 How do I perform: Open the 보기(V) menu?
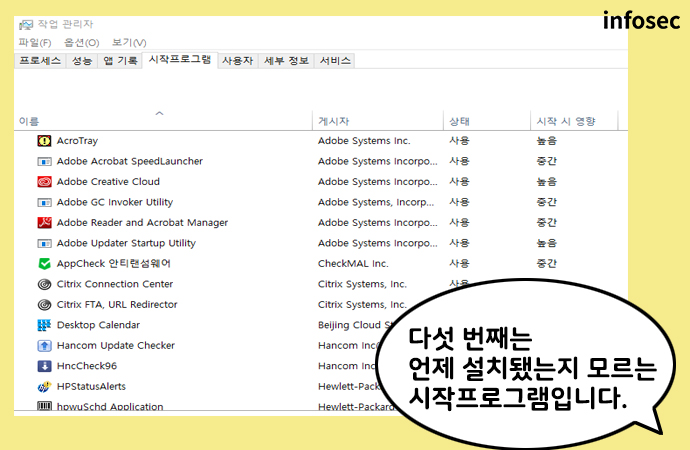[128, 43]
